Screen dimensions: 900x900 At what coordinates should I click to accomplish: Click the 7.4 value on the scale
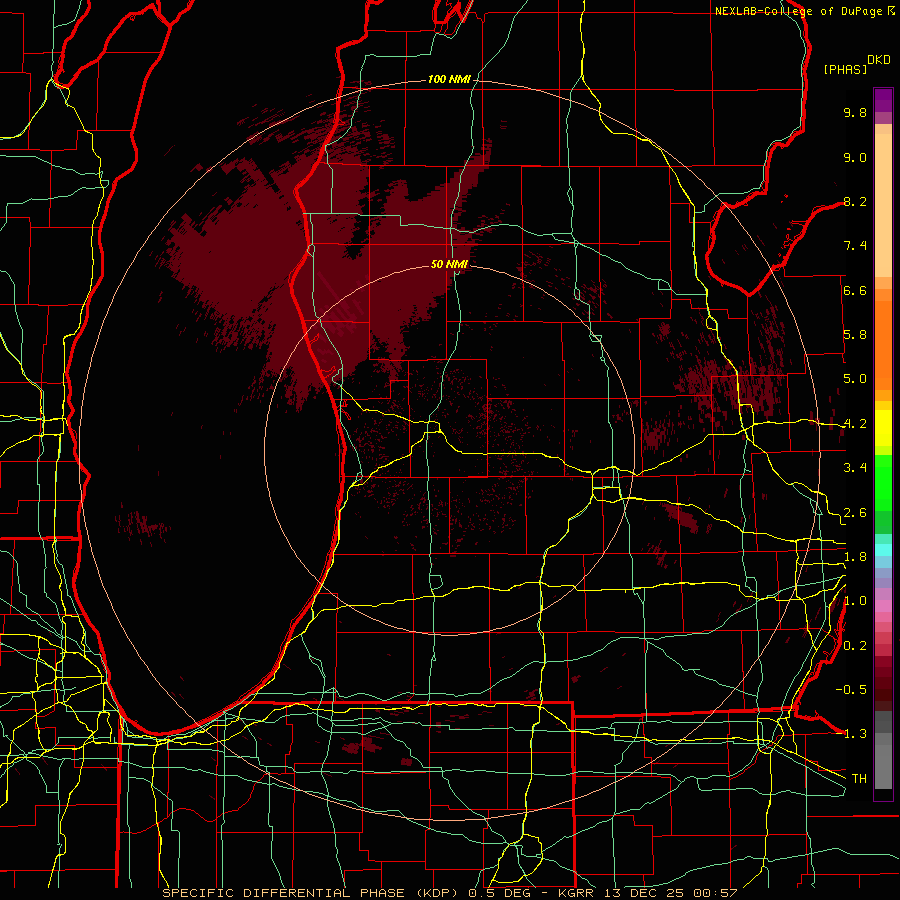click(855, 246)
